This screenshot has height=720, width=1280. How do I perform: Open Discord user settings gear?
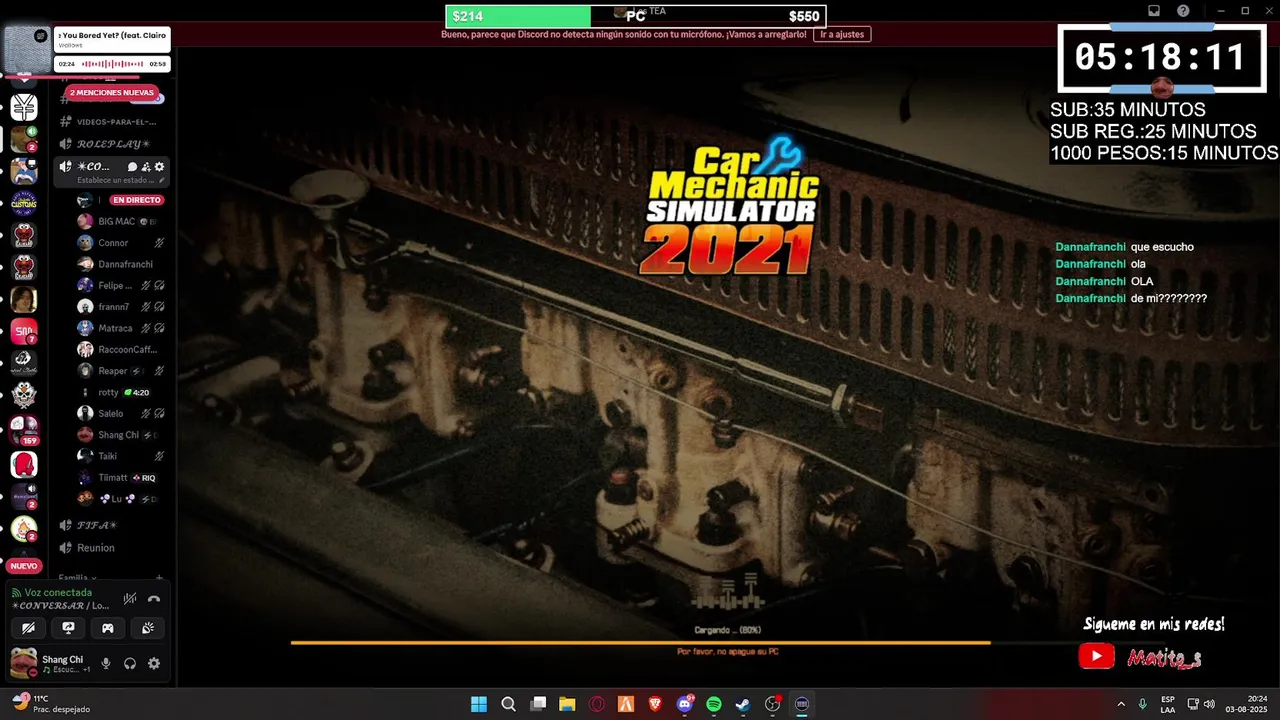click(154, 663)
